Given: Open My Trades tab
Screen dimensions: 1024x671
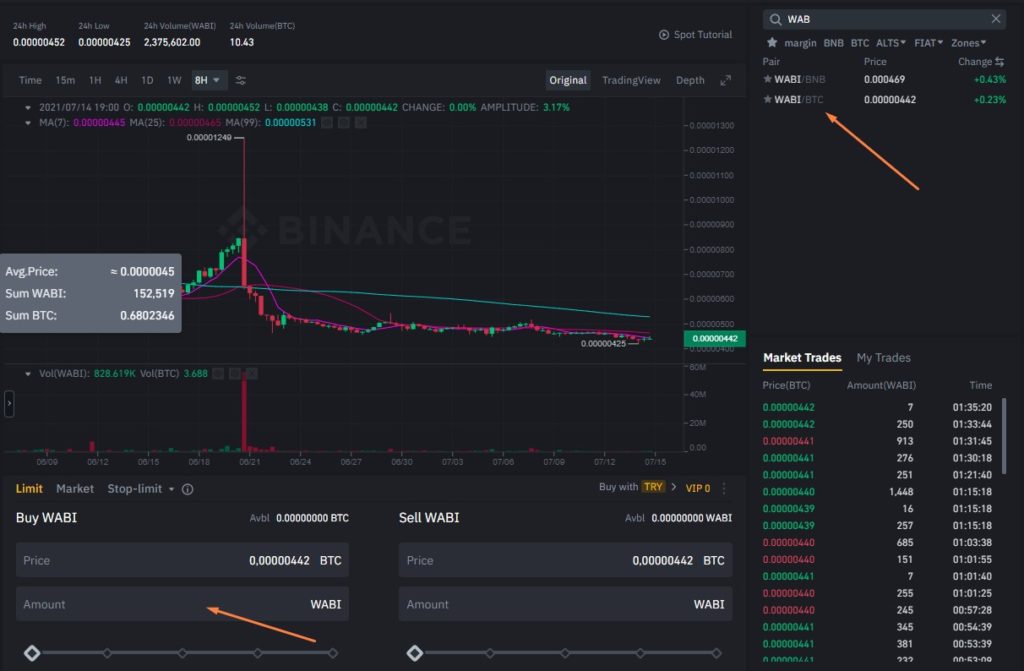Looking at the screenshot, I should 883,358.
